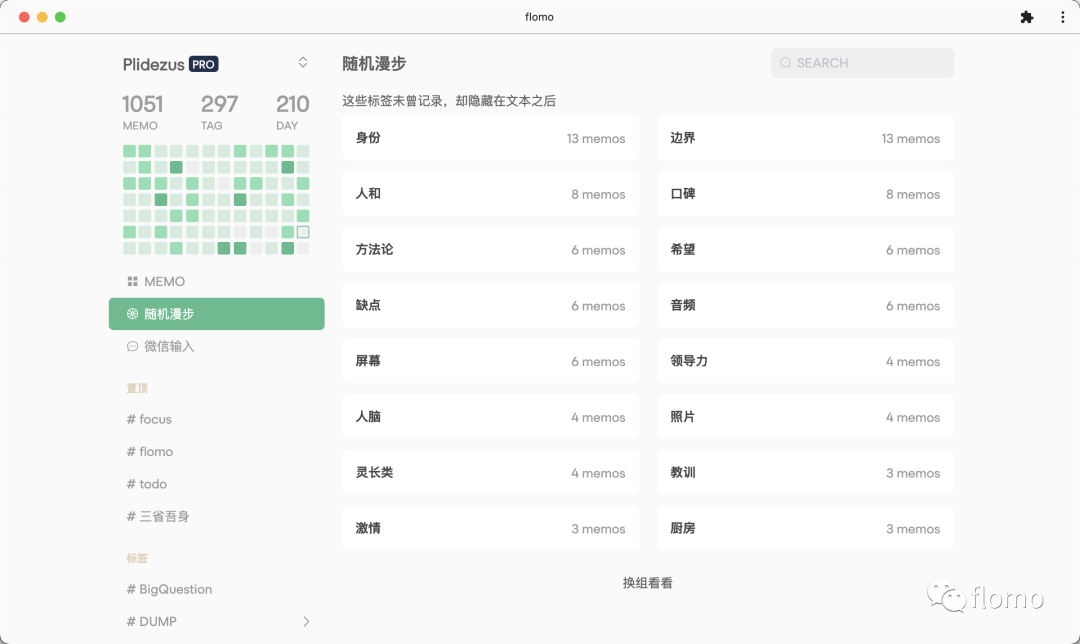Open the 身份 tag card

[490, 138]
